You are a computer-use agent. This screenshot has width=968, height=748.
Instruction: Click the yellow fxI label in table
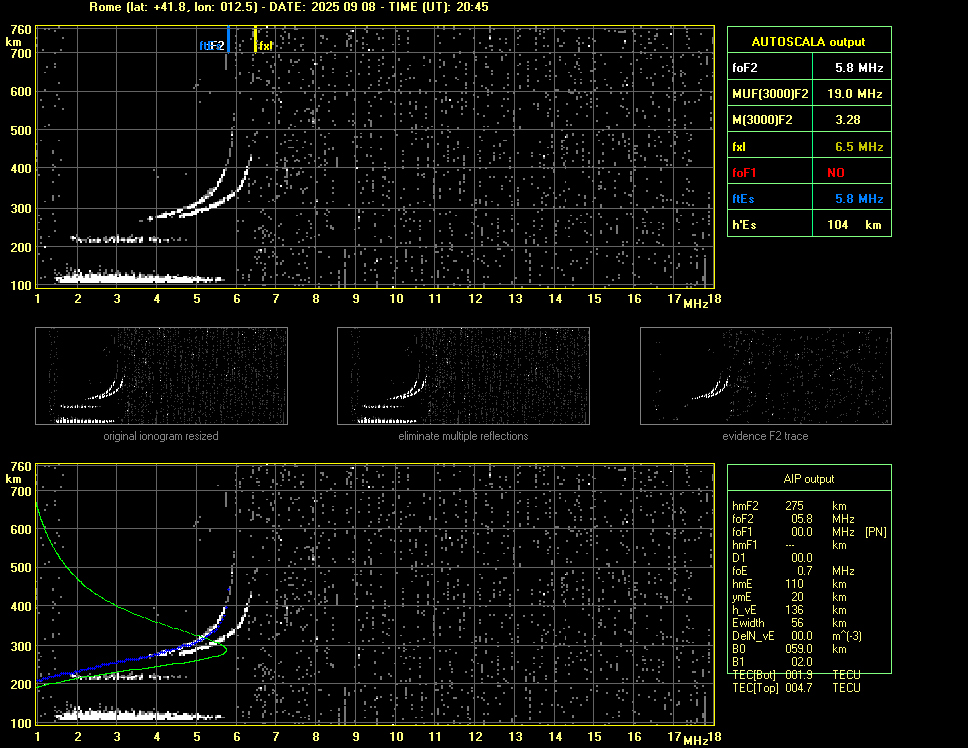pos(738,147)
